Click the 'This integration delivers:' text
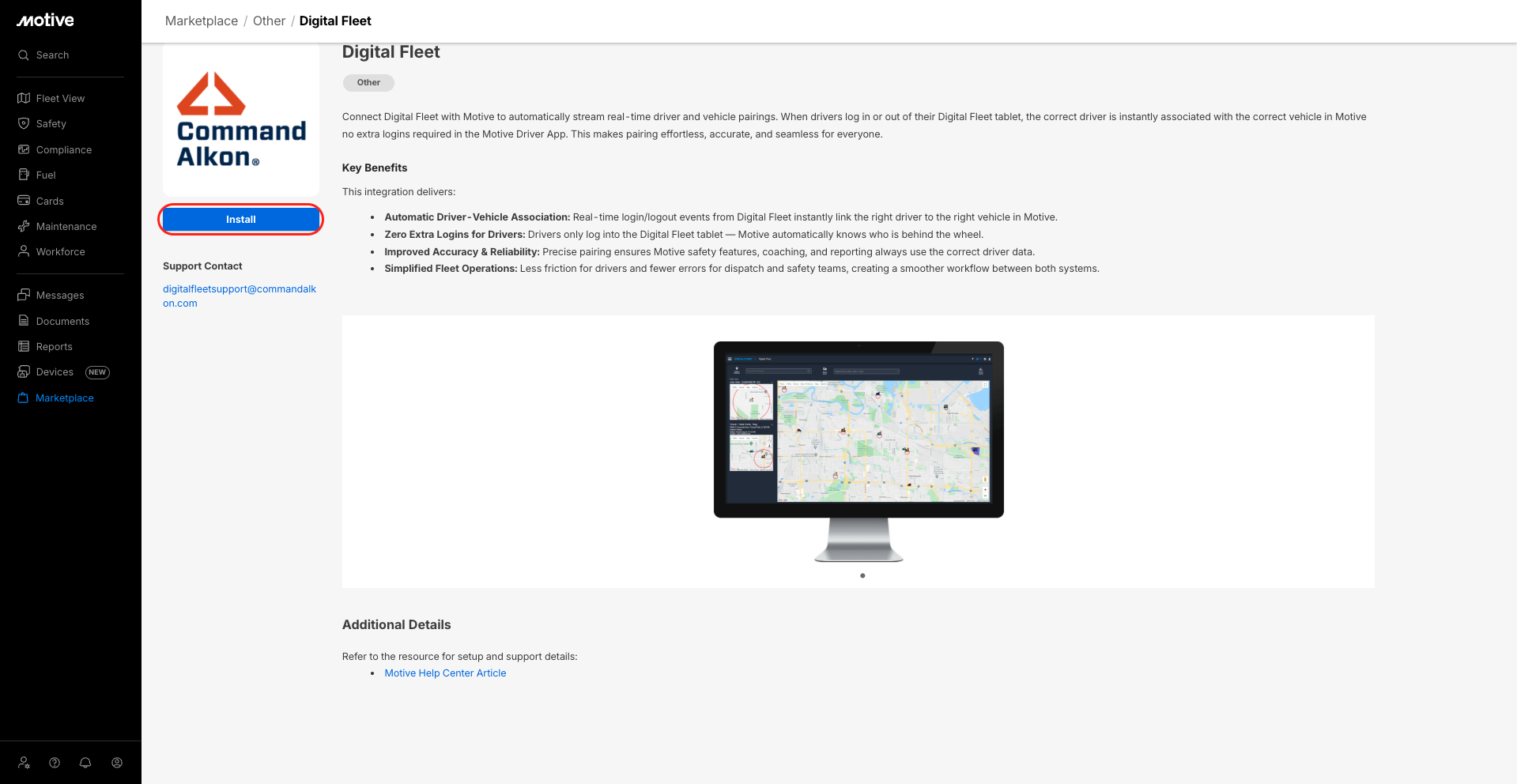1517x784 pixels. click(399, 192)
